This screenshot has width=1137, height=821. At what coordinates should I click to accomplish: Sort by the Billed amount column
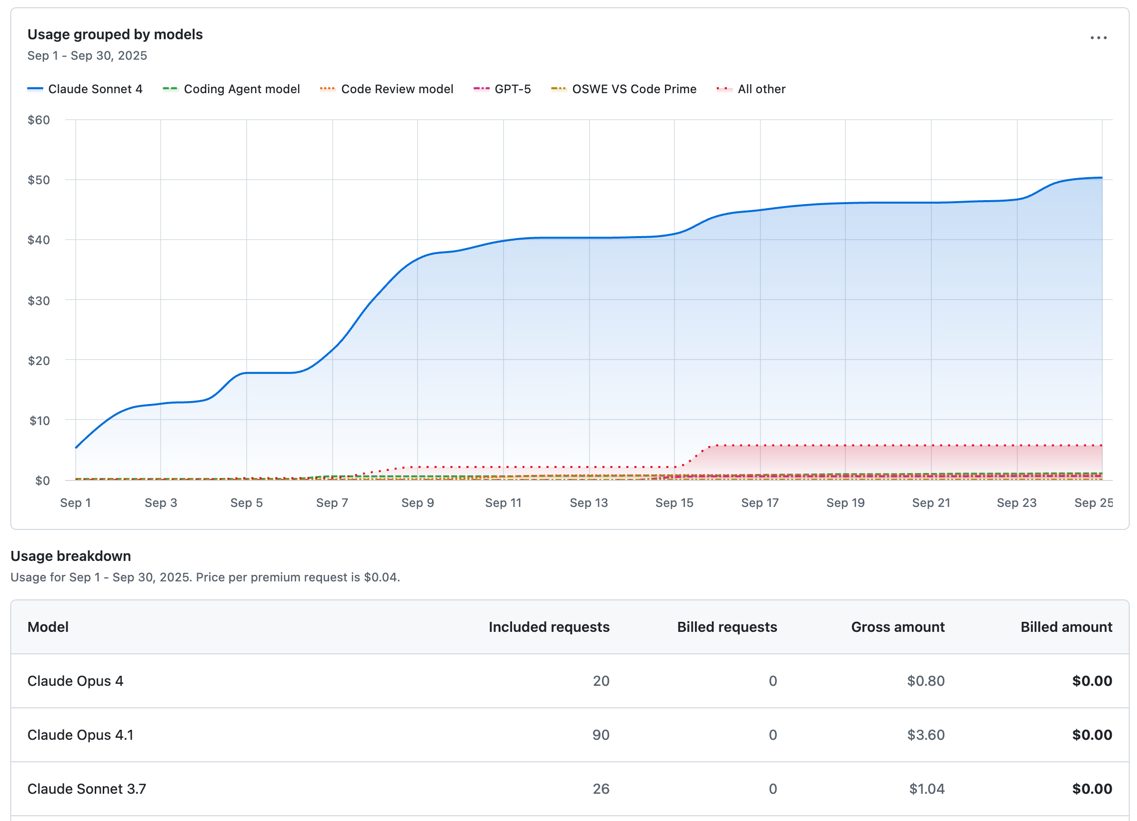point(1066,627)
